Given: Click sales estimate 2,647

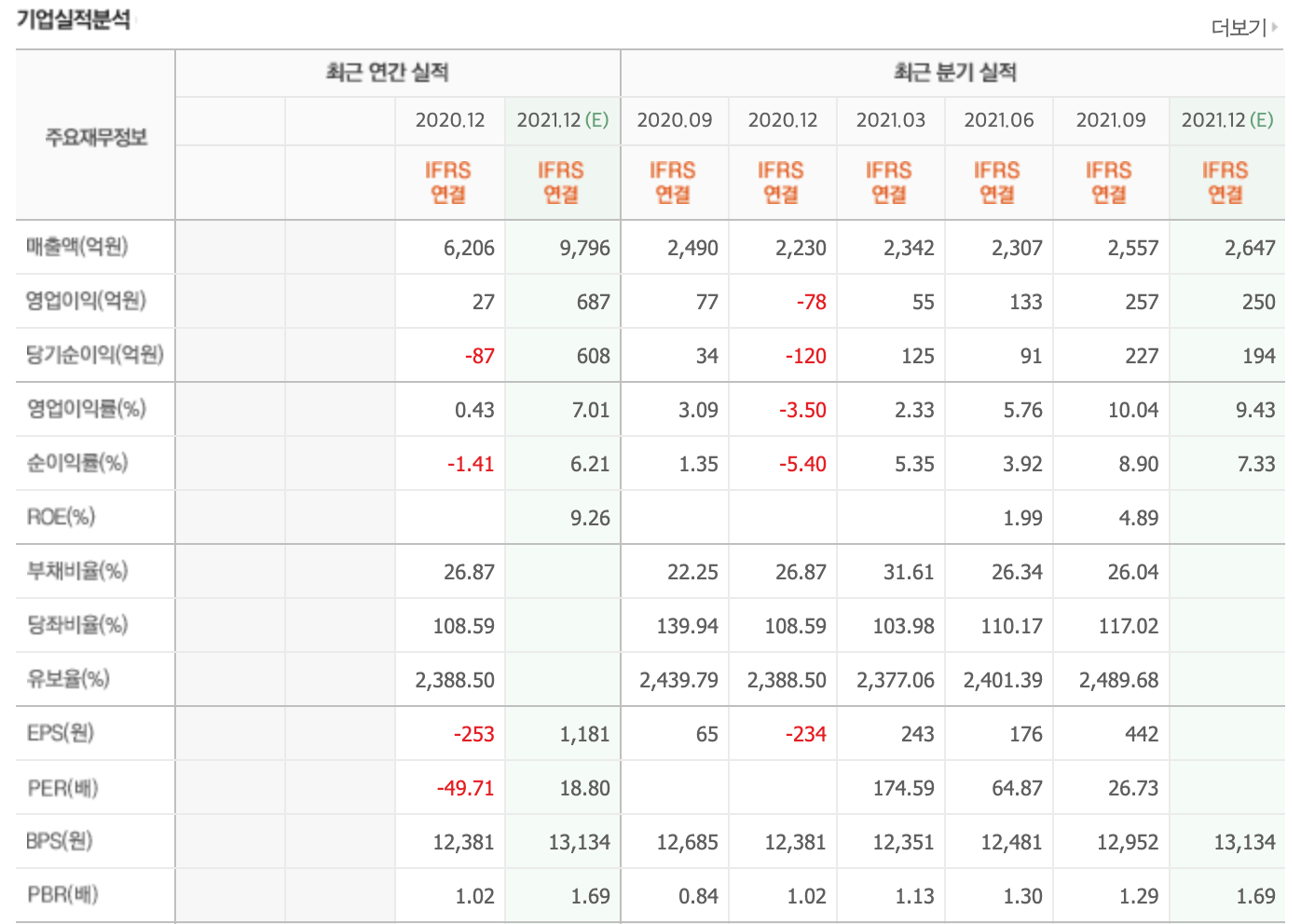Looking at the screenshot, I should pos(1250,249).
